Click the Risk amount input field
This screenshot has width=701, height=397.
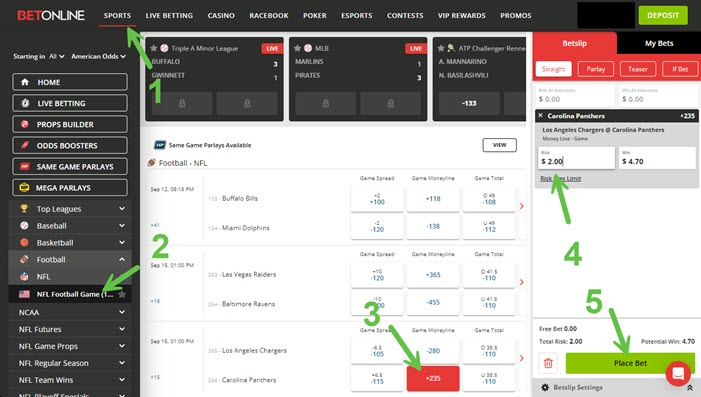[576, 158]
